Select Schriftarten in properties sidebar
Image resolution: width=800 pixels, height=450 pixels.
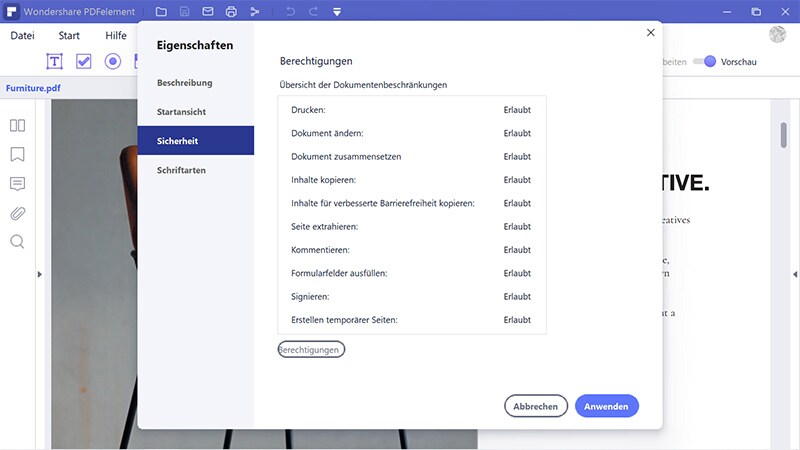pyautogui.click(x=195, y=170)
